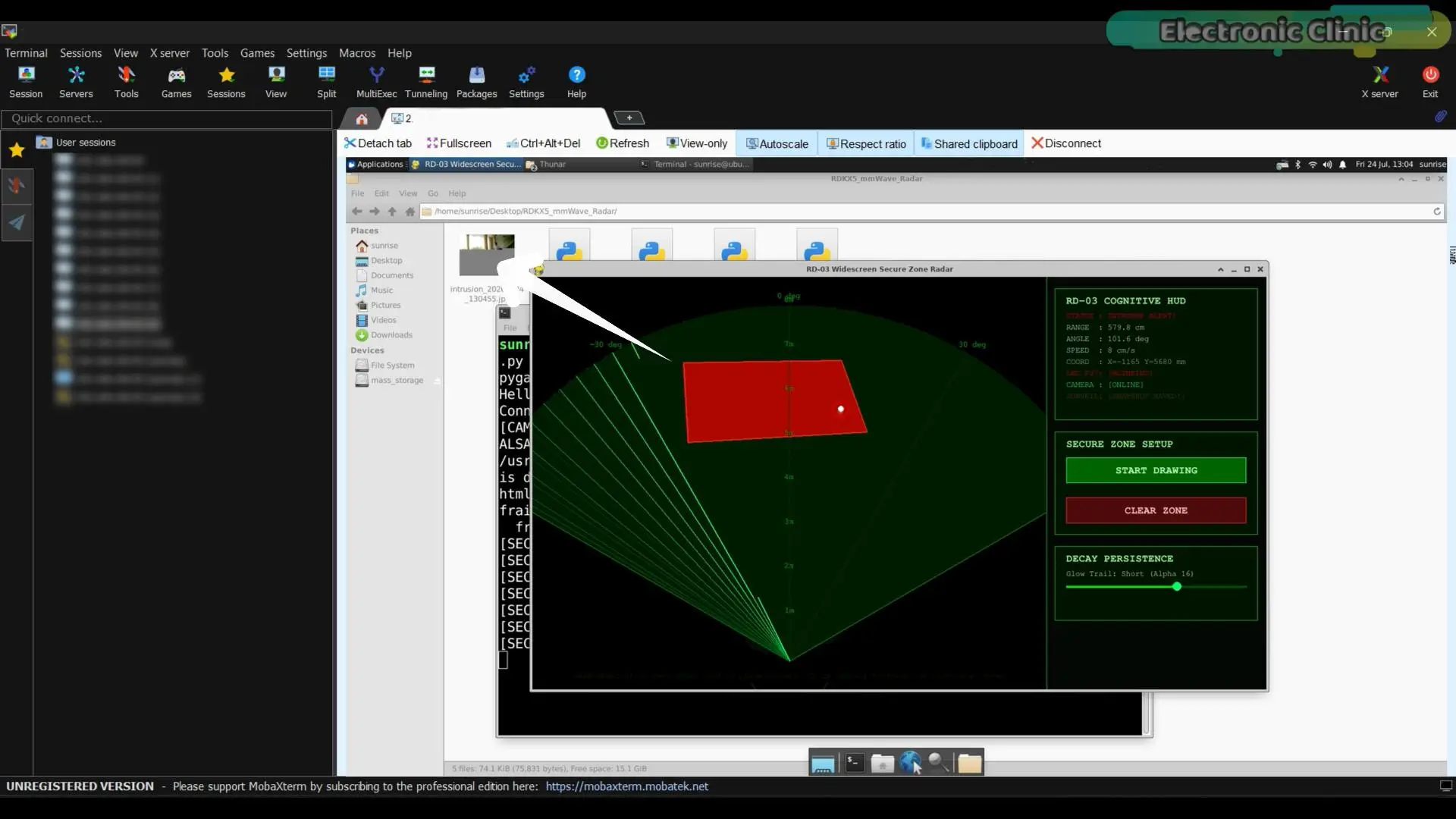This screenshot has height=819, width=1456.
Task: Go forward in Thunar file manager
Action: click(375, 212)
